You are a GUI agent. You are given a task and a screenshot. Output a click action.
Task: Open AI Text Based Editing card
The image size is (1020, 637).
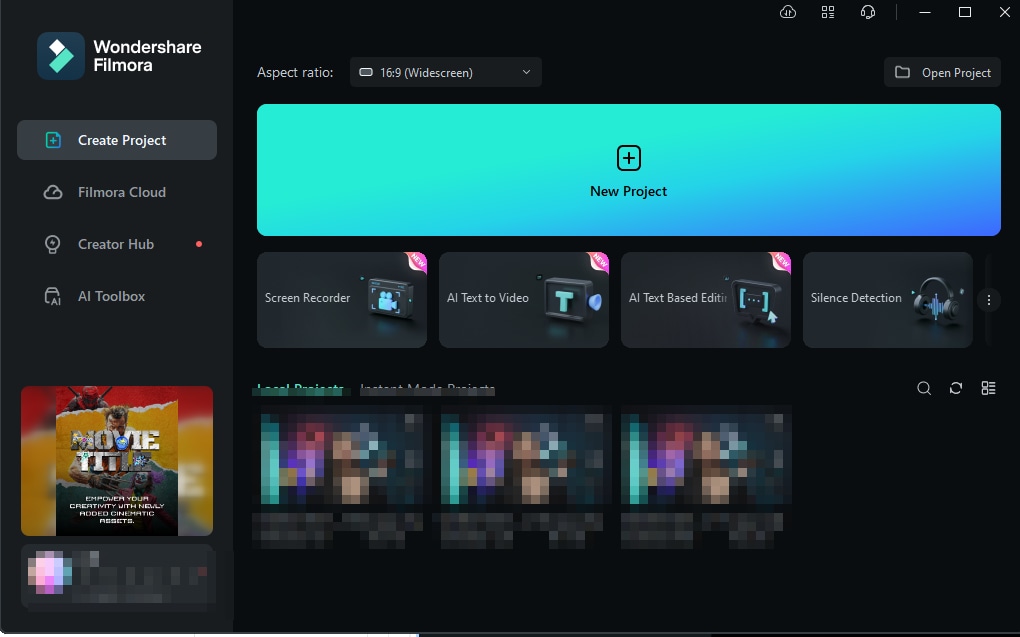pos(706,300)
